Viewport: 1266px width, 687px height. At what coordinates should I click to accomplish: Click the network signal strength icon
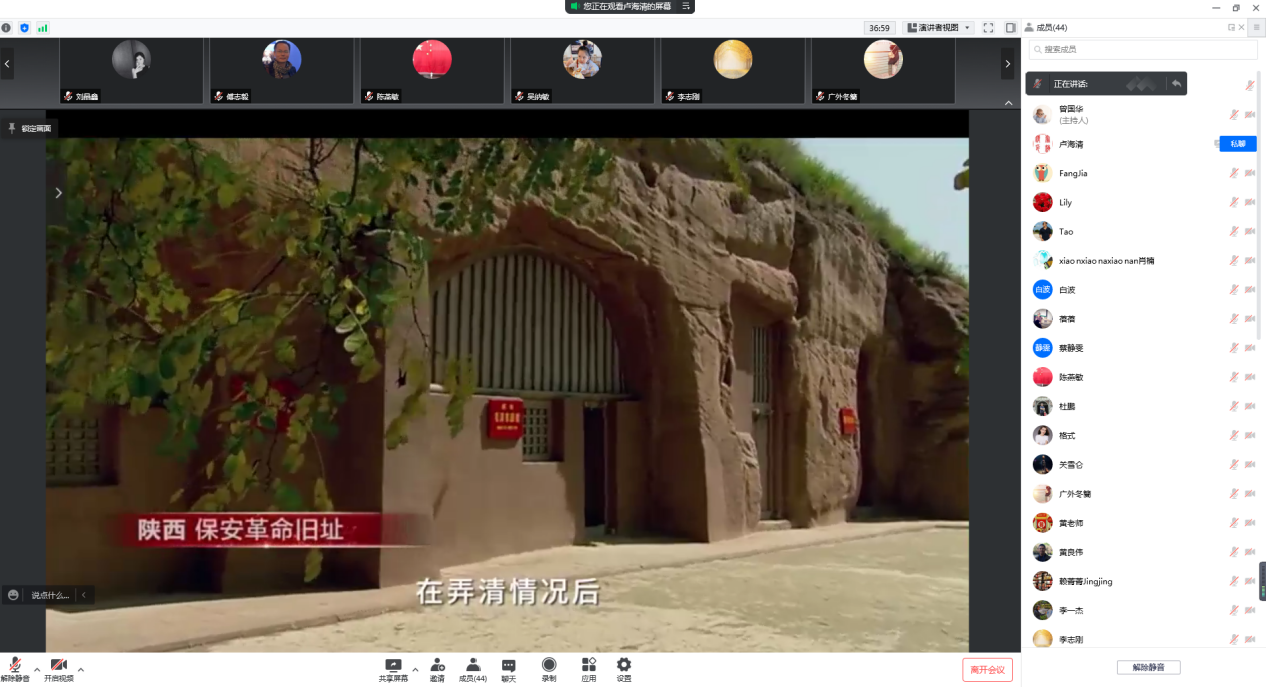(x=43, y=28)
